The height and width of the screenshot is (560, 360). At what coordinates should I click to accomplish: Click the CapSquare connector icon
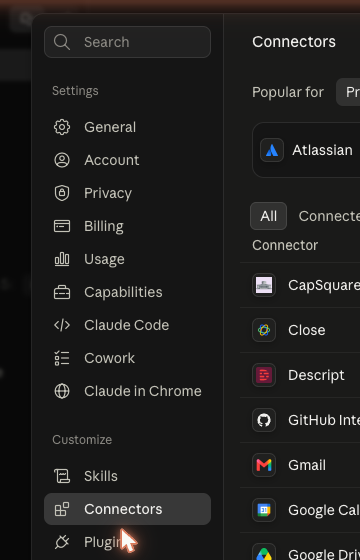(x=264, y=285)
